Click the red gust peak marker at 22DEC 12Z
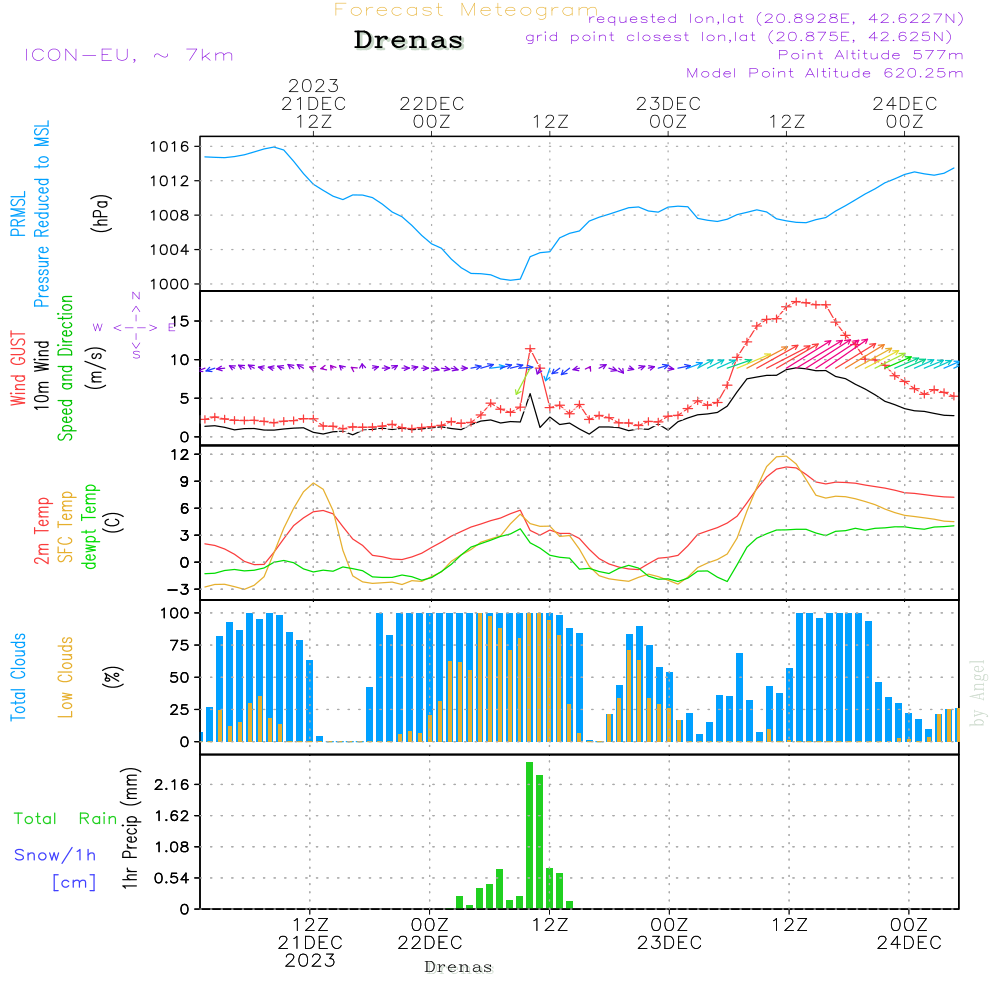 (530, 349)
